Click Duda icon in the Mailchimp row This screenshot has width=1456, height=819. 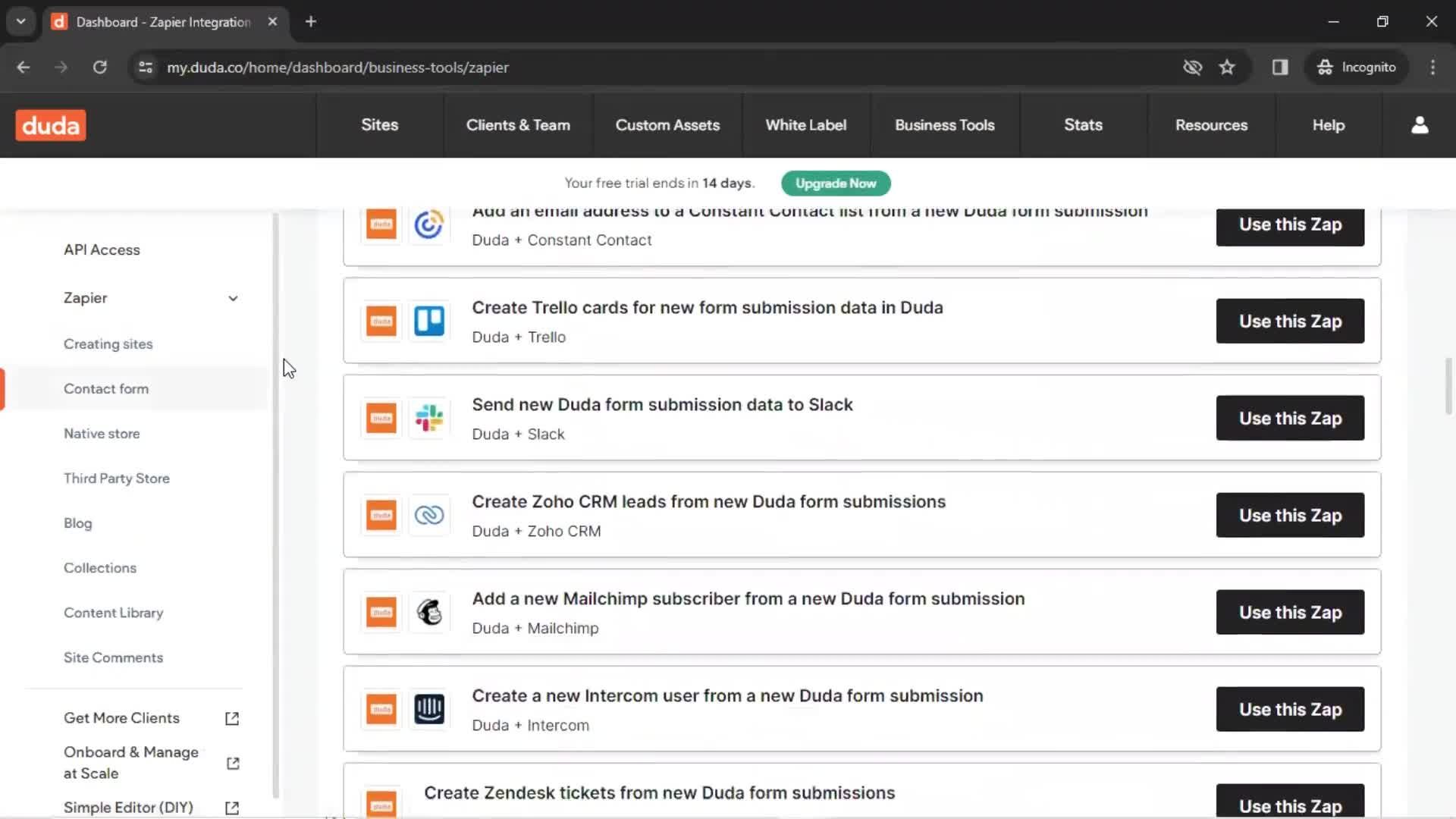click(x=381, y=612)
